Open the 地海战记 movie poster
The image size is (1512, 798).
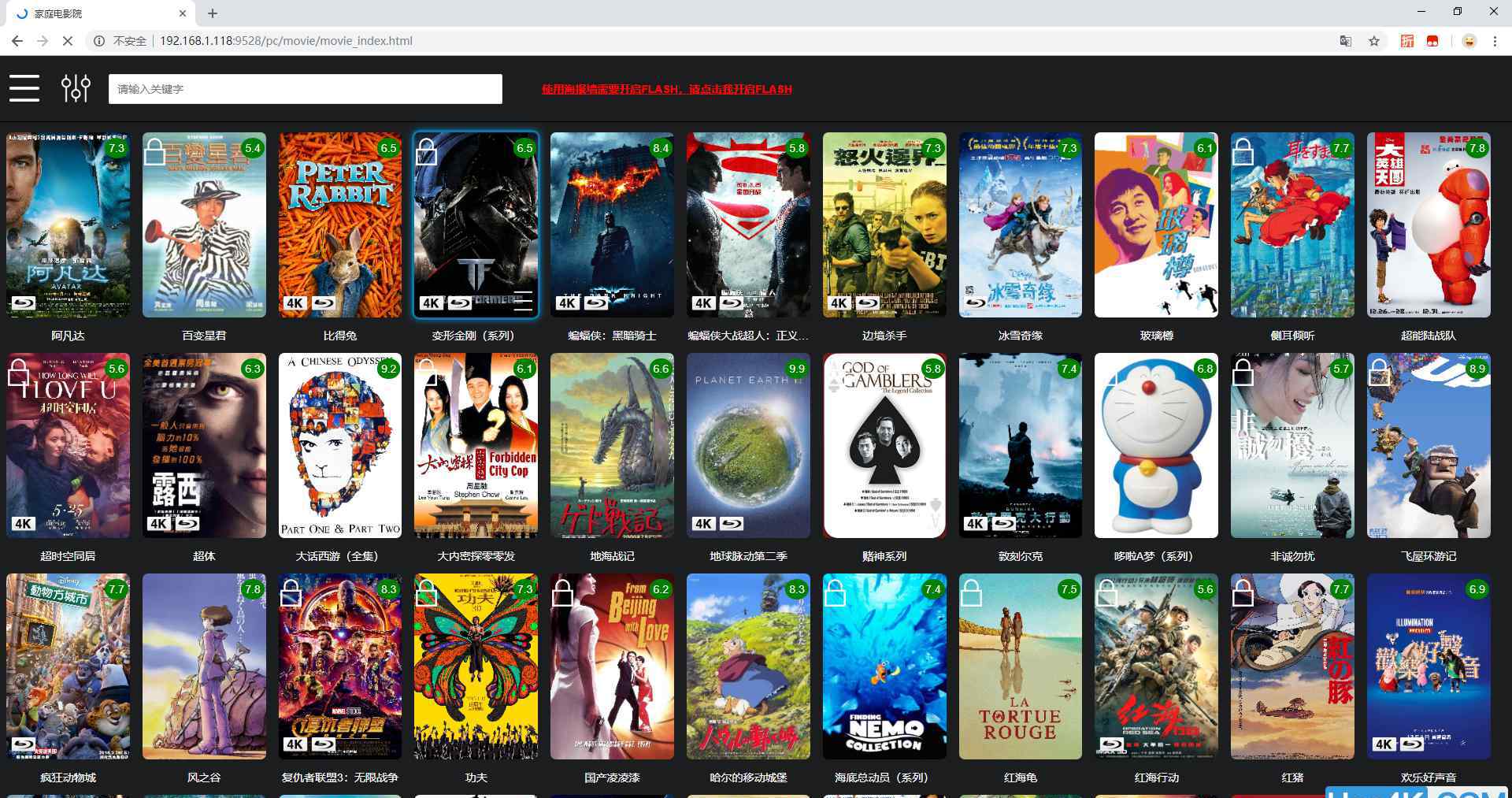coord(612,446)
